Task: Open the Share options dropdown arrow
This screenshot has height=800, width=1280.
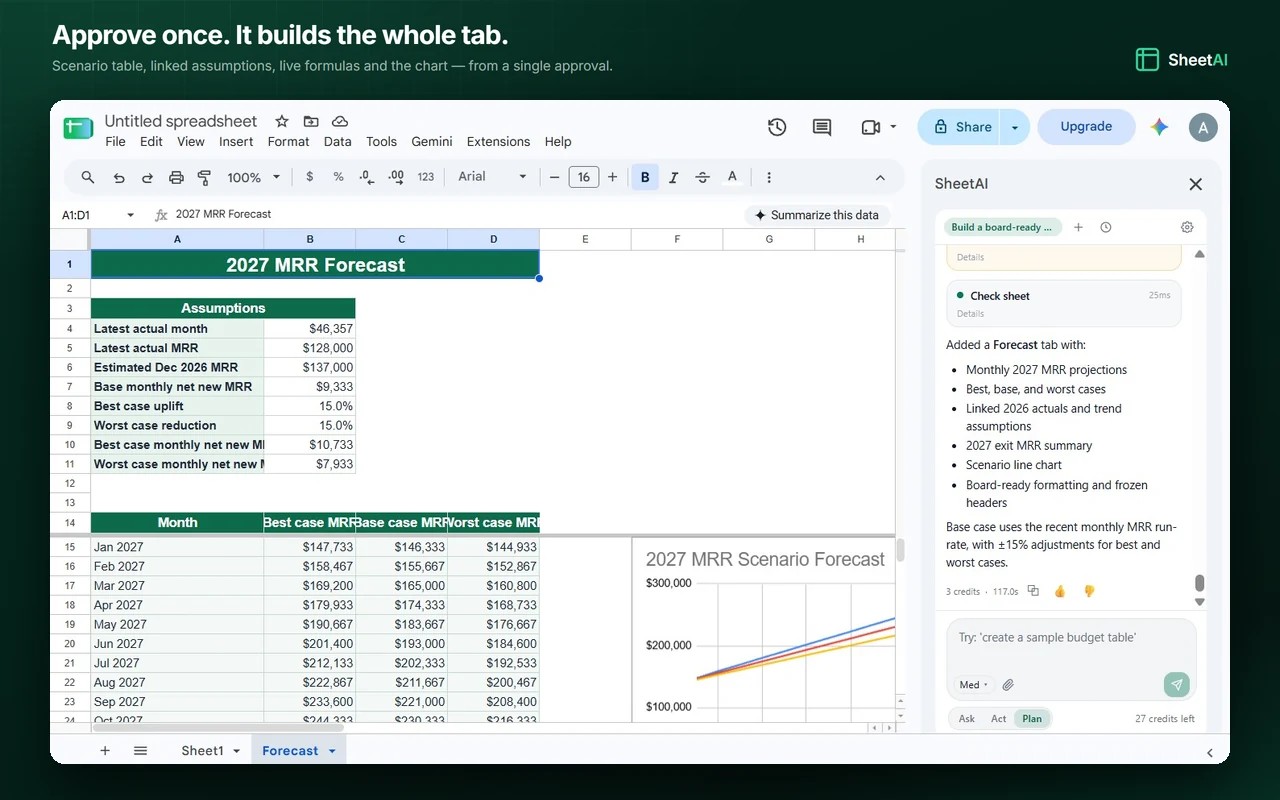Action: click(x=1015, y=127)
